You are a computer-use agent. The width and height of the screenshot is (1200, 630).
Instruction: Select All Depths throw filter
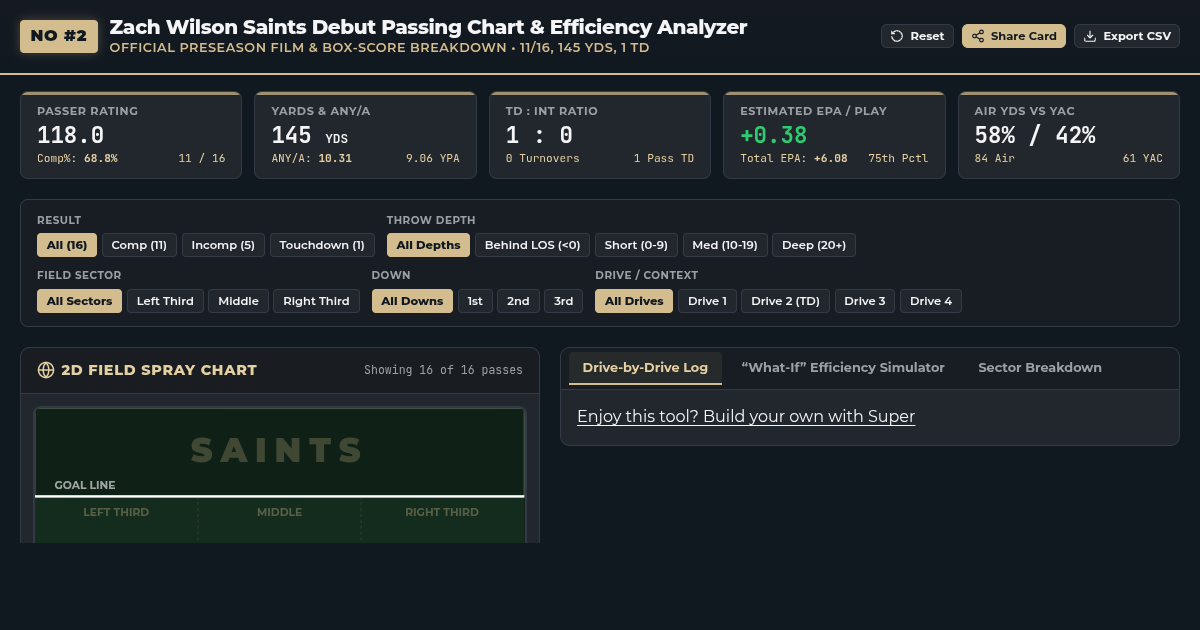point(428,245)
